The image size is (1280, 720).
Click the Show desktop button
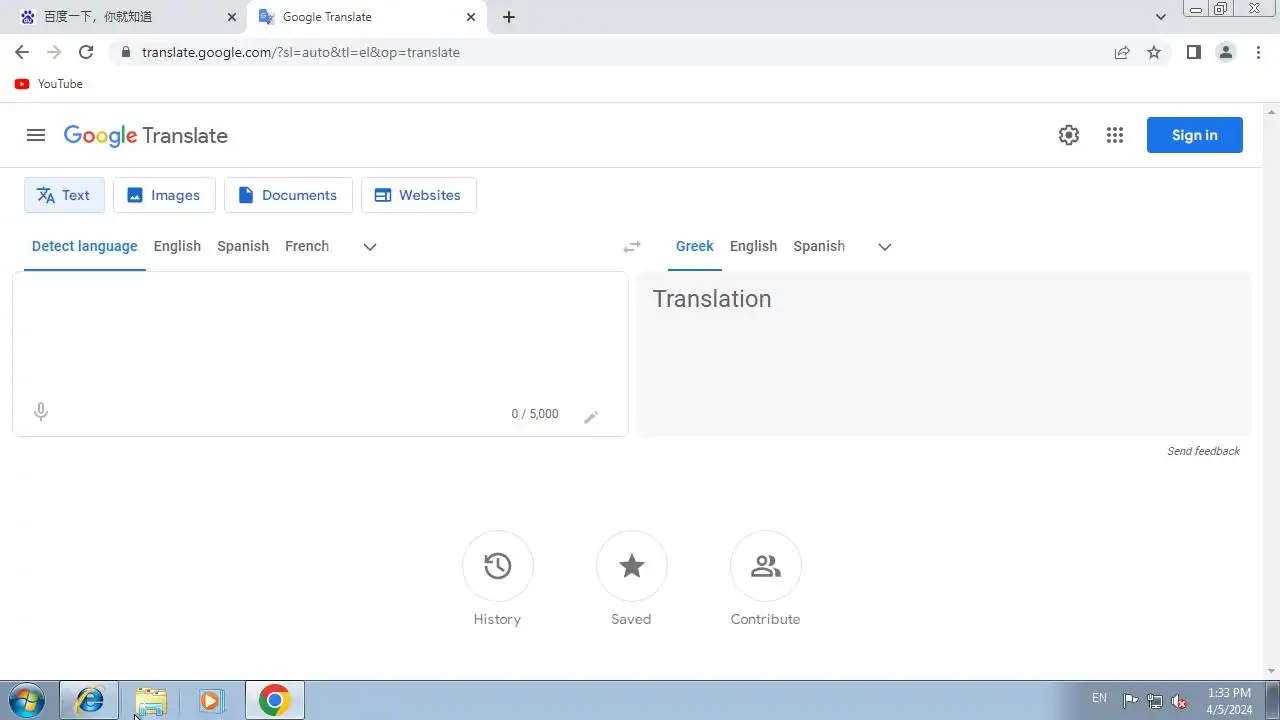[1271, 700]
